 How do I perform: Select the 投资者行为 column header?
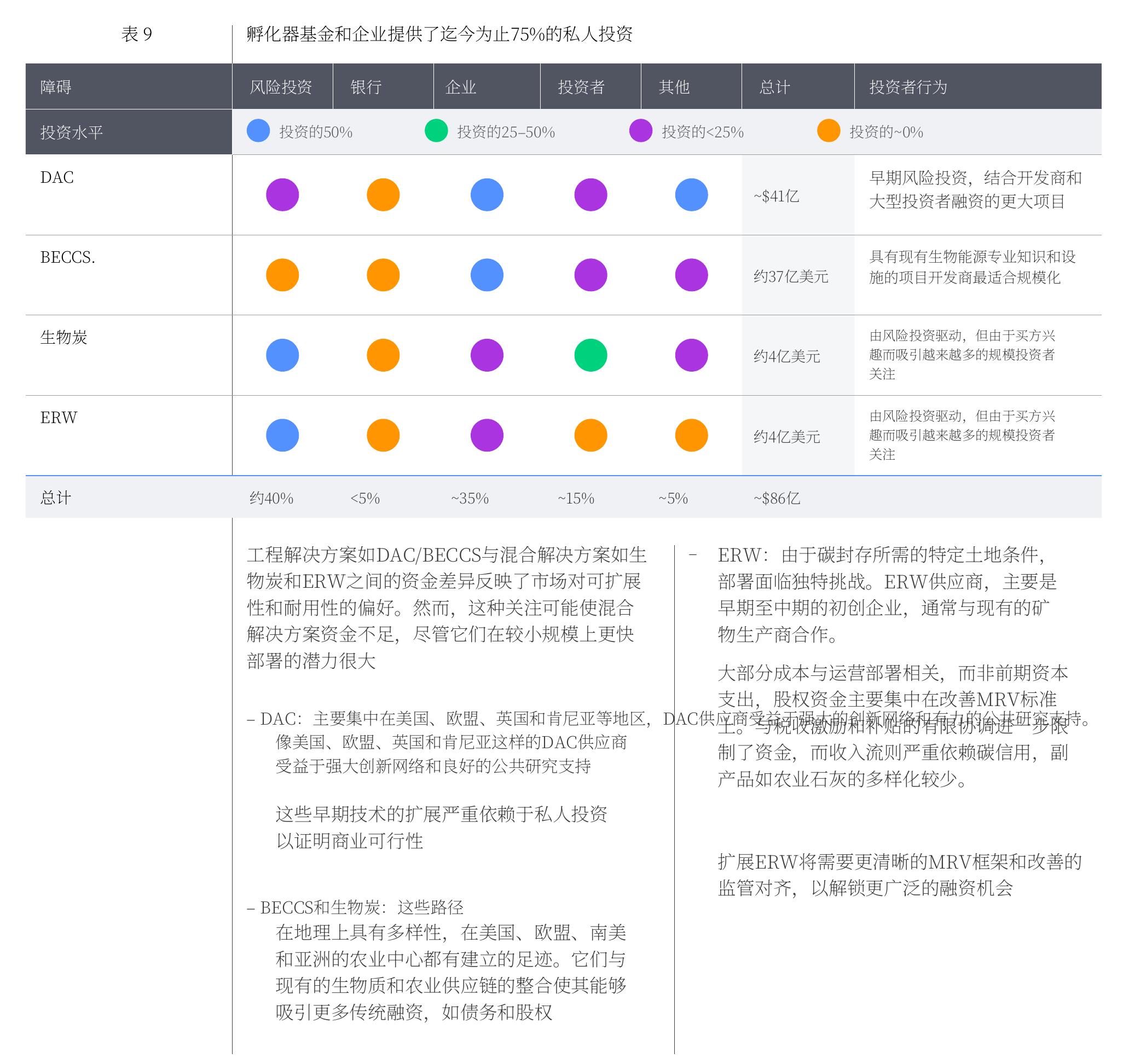(x=978, y=86)
